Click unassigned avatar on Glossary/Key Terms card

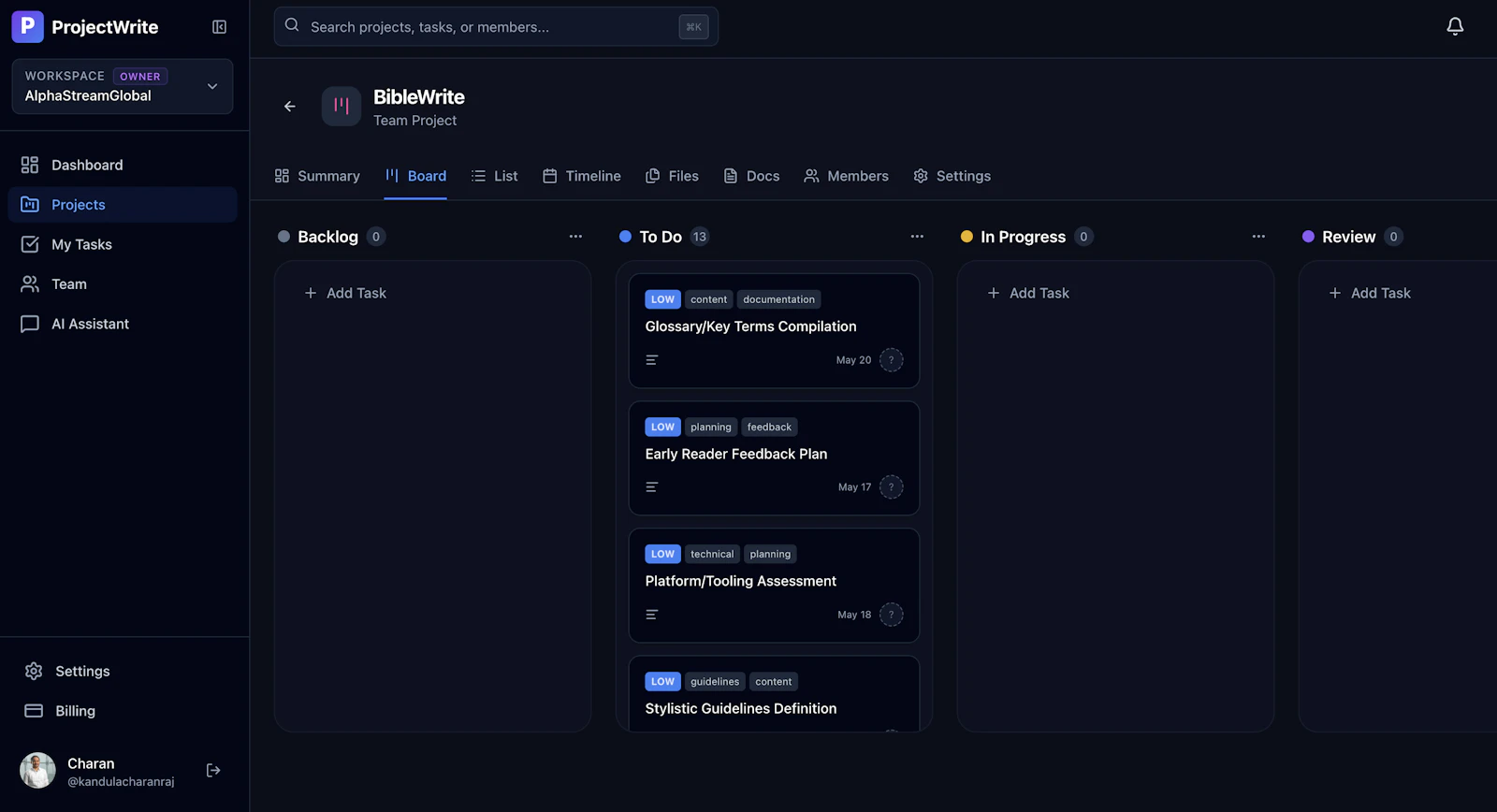[892, 360]
